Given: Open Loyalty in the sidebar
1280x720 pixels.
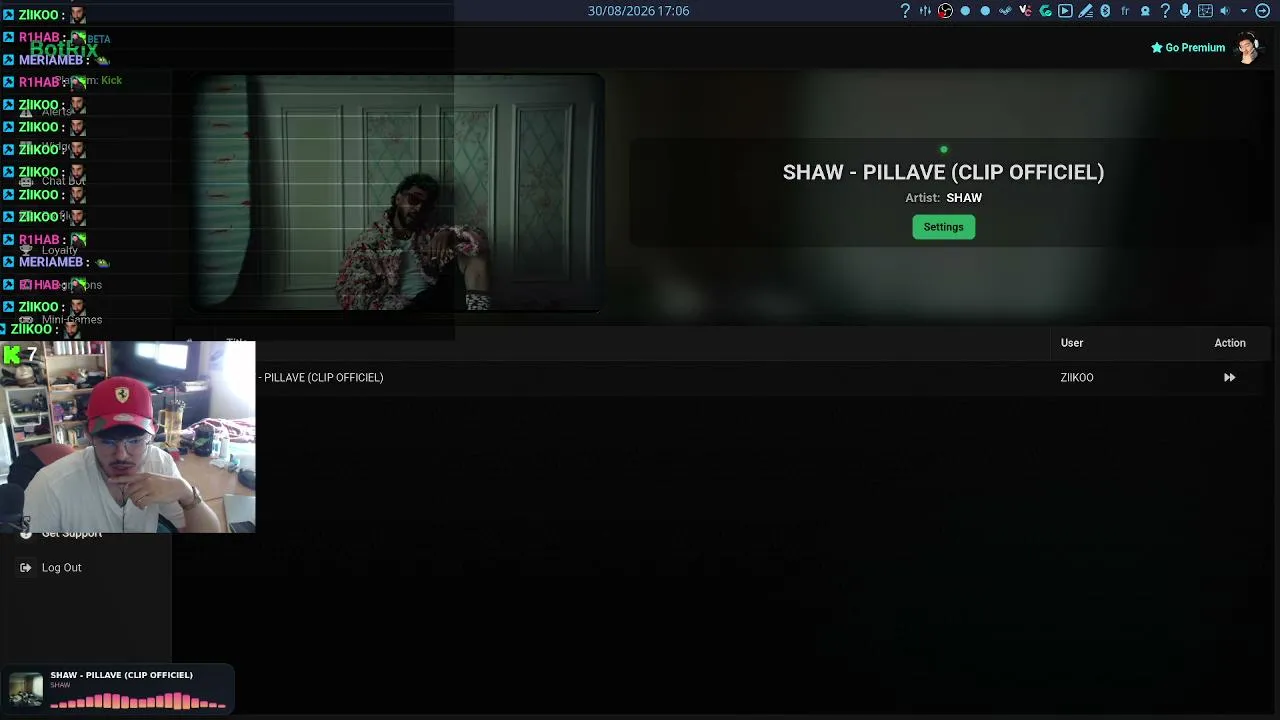Looking at the screenshot, I should coord(59,250).
